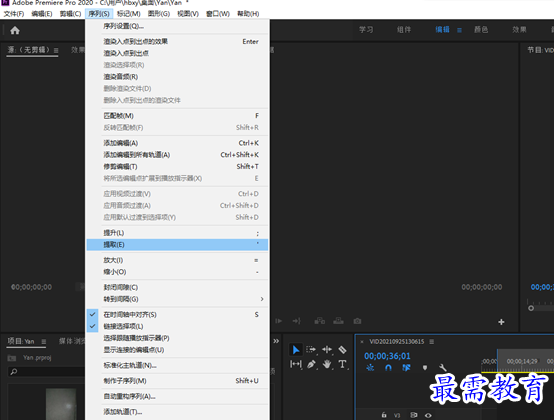Select the Type tool

(342, 364)
